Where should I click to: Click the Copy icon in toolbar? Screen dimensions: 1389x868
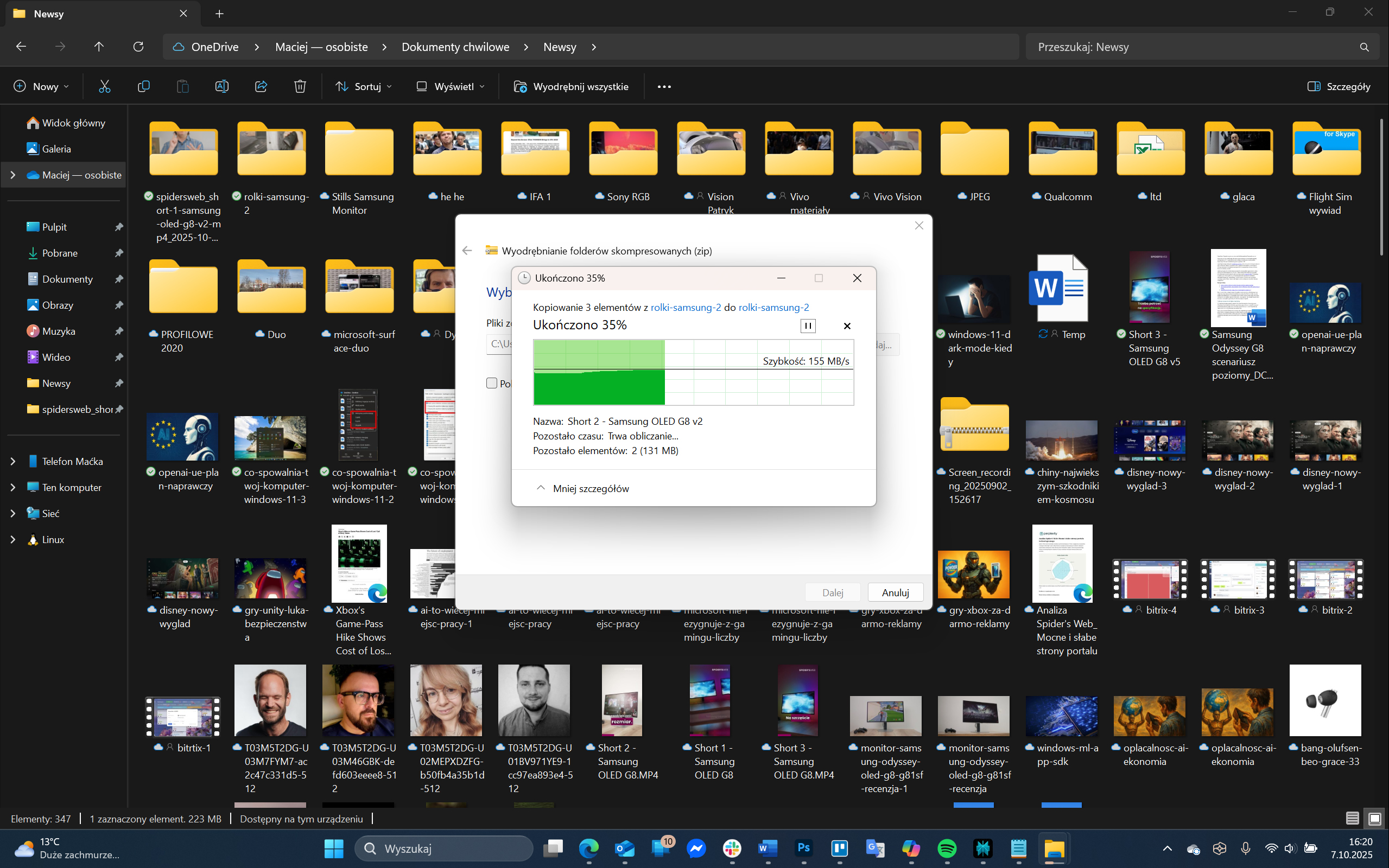[x=143, y=87]
